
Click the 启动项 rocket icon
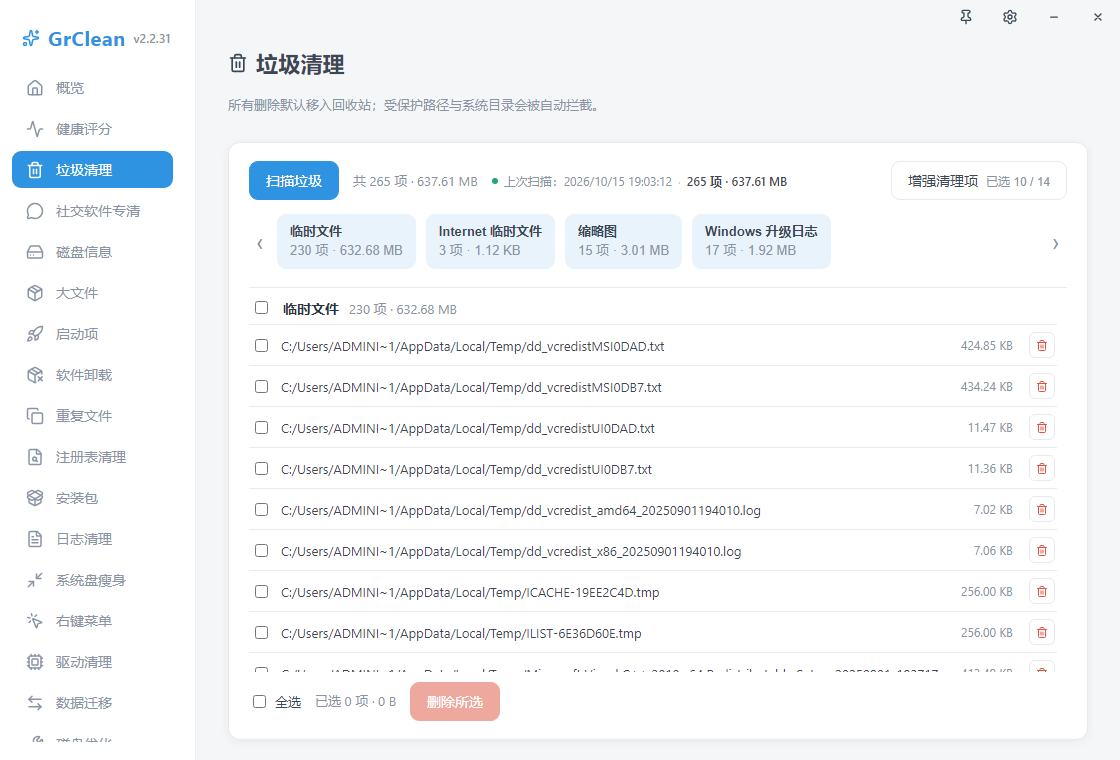point(35,334)
